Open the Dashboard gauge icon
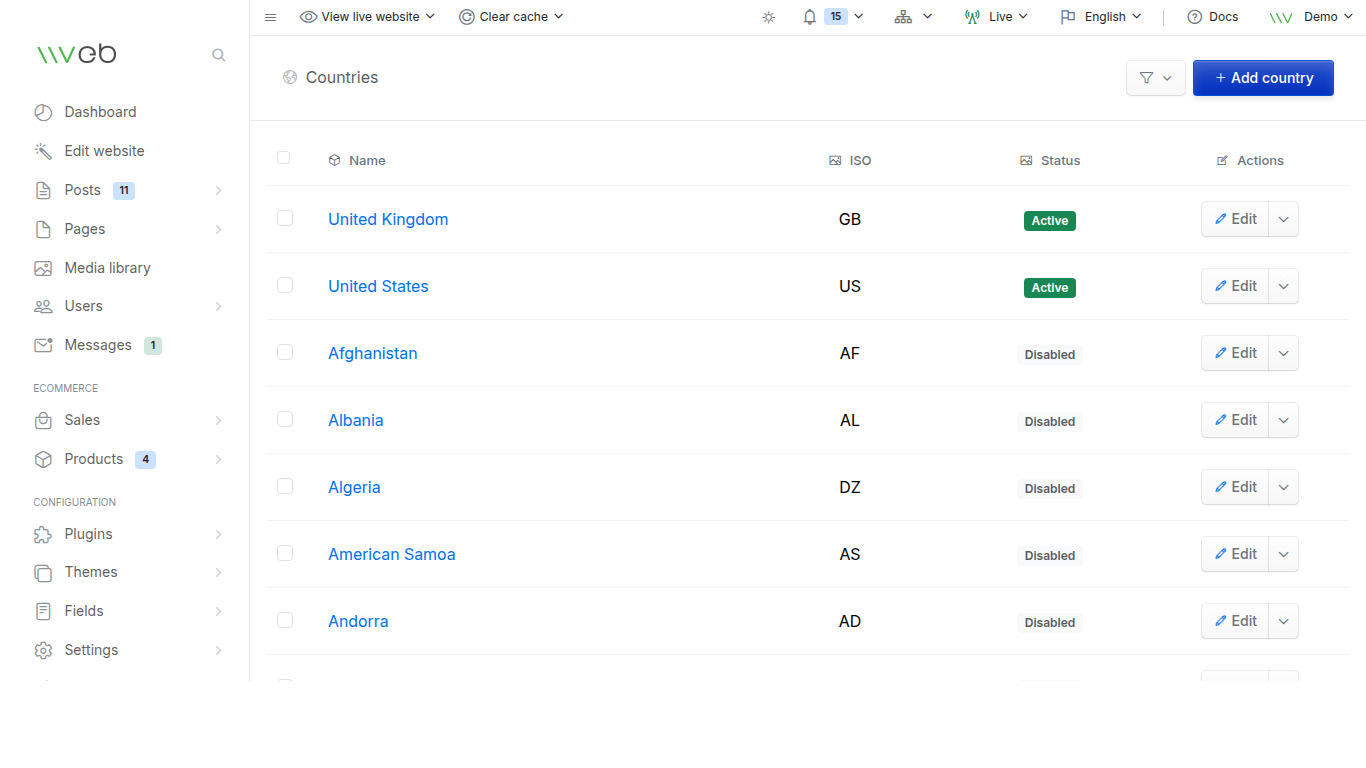Image resolution: width=1366 pixels, height=768 pixels. pos(43,112)
